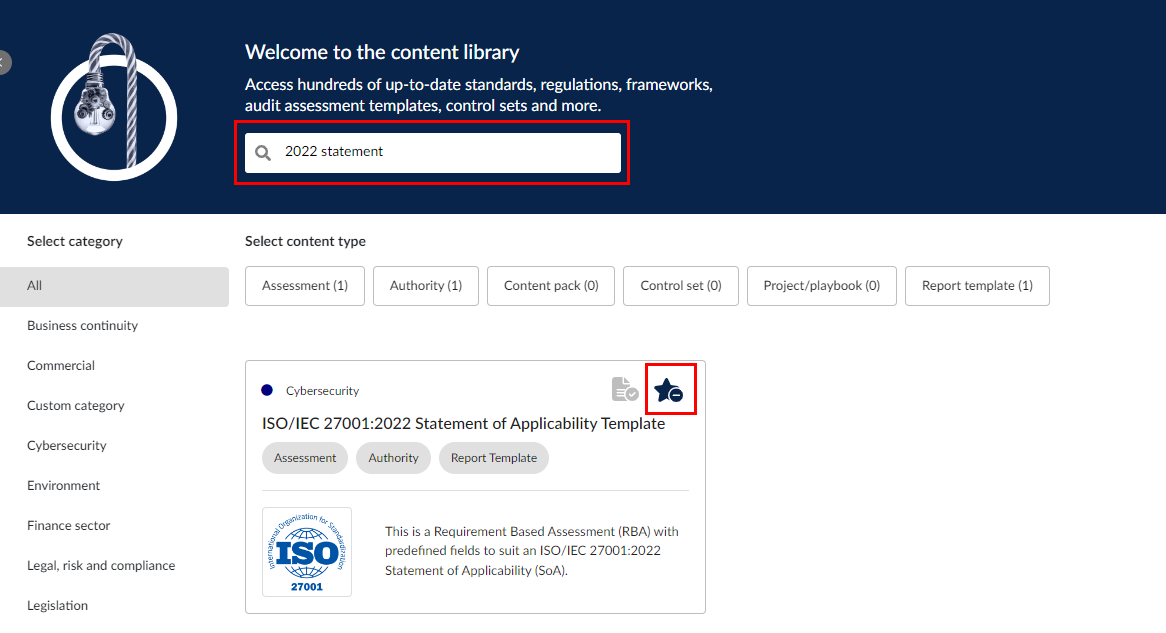Click the Welcome to the content library heading
Viewport: 1166px width, 633px height.
click(x=382, y=52)
